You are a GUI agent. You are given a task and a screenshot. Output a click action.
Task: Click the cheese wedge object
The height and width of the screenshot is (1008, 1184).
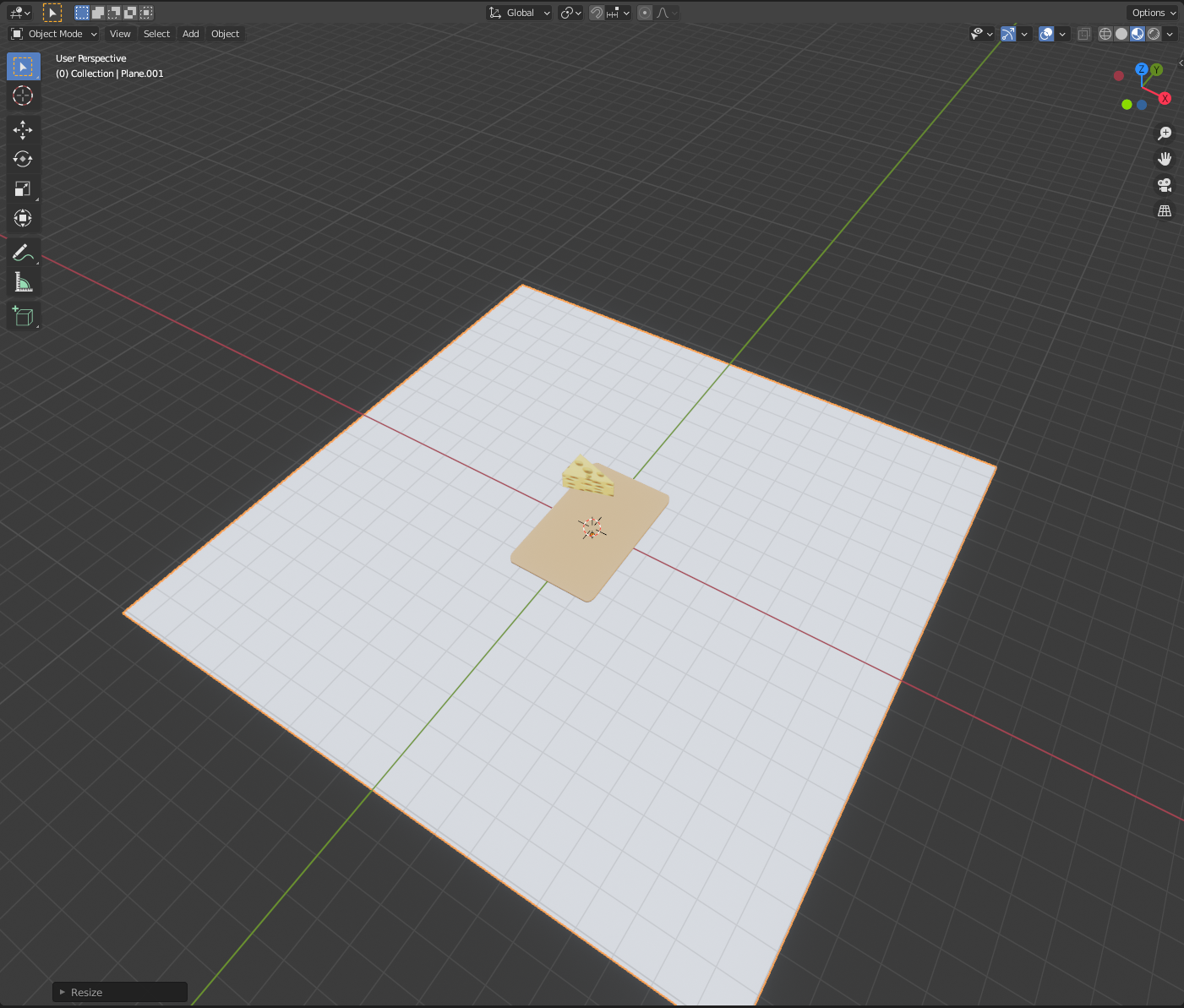click(587, 477)
